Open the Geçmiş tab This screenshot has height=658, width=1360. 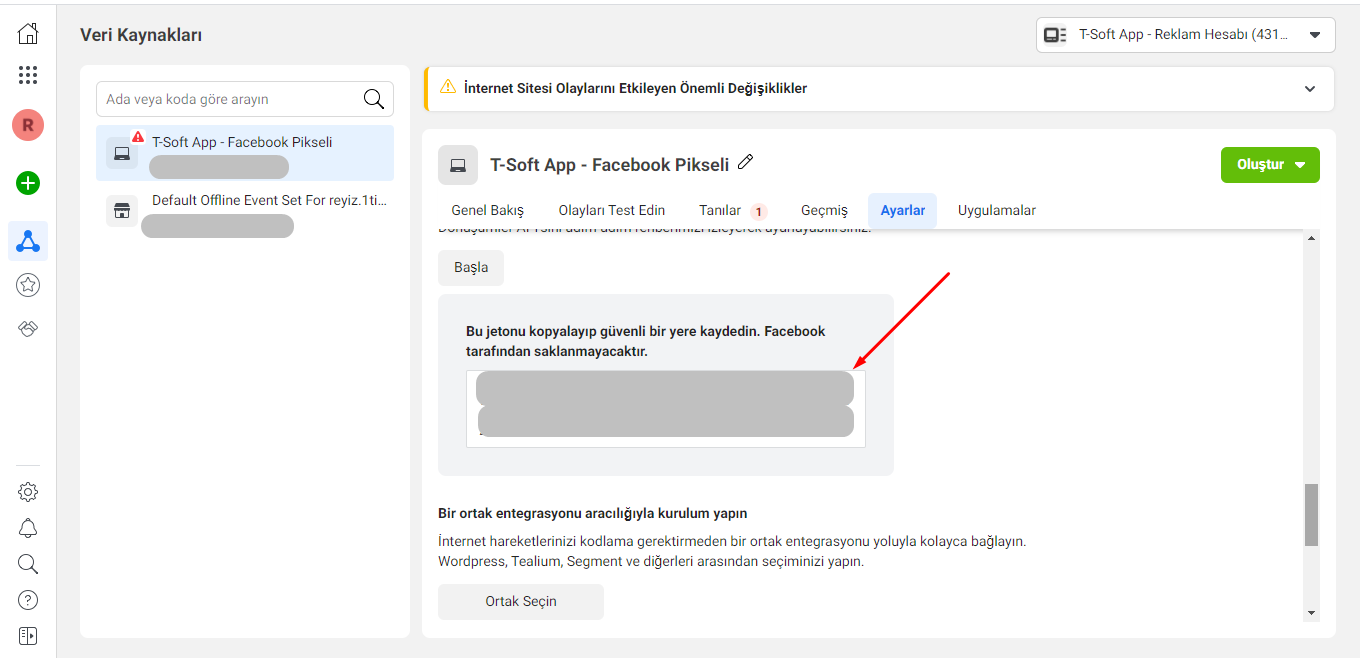pyautogui.click(x=824, y=210)
